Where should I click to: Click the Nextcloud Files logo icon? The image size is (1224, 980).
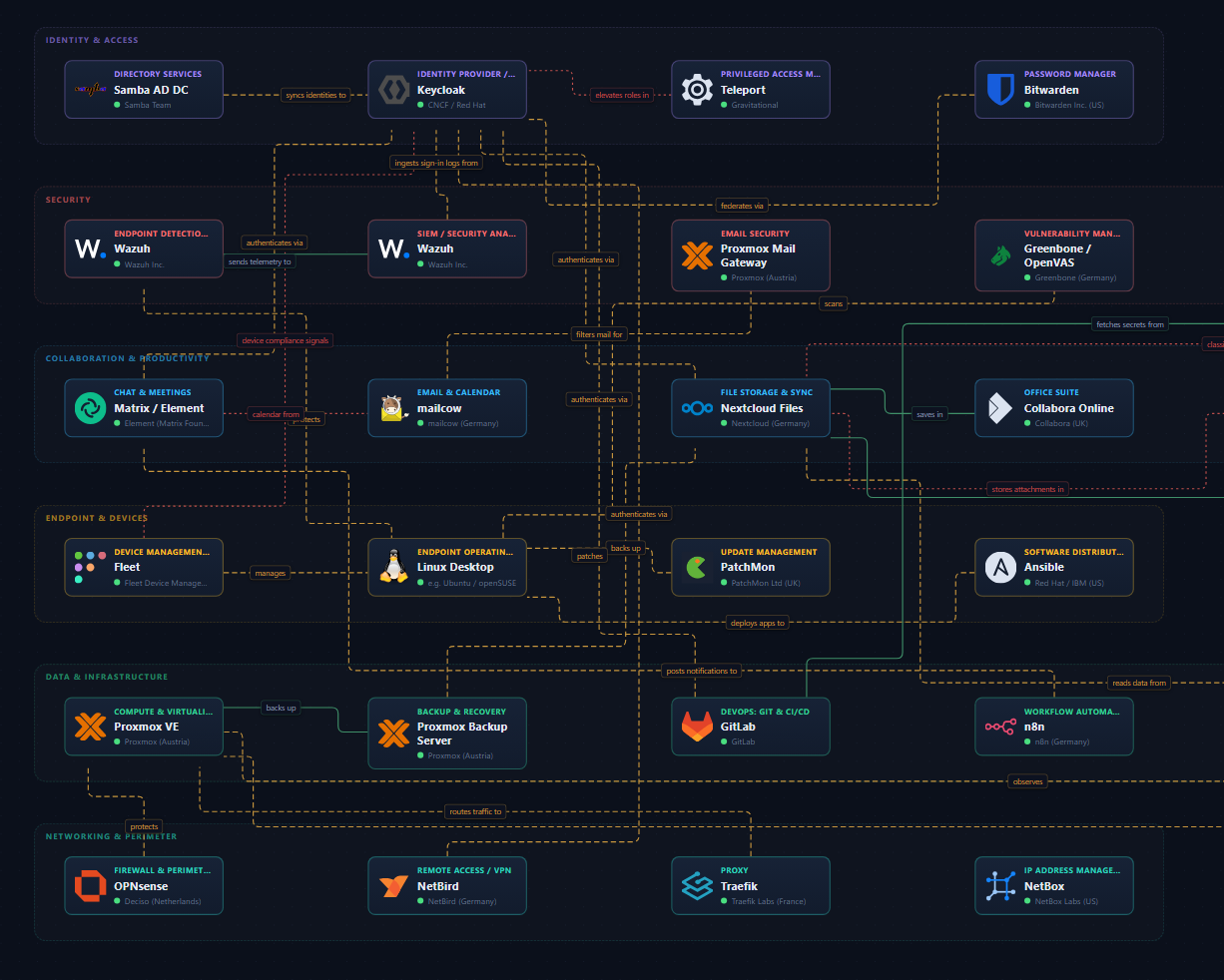(x=697, y=408)
